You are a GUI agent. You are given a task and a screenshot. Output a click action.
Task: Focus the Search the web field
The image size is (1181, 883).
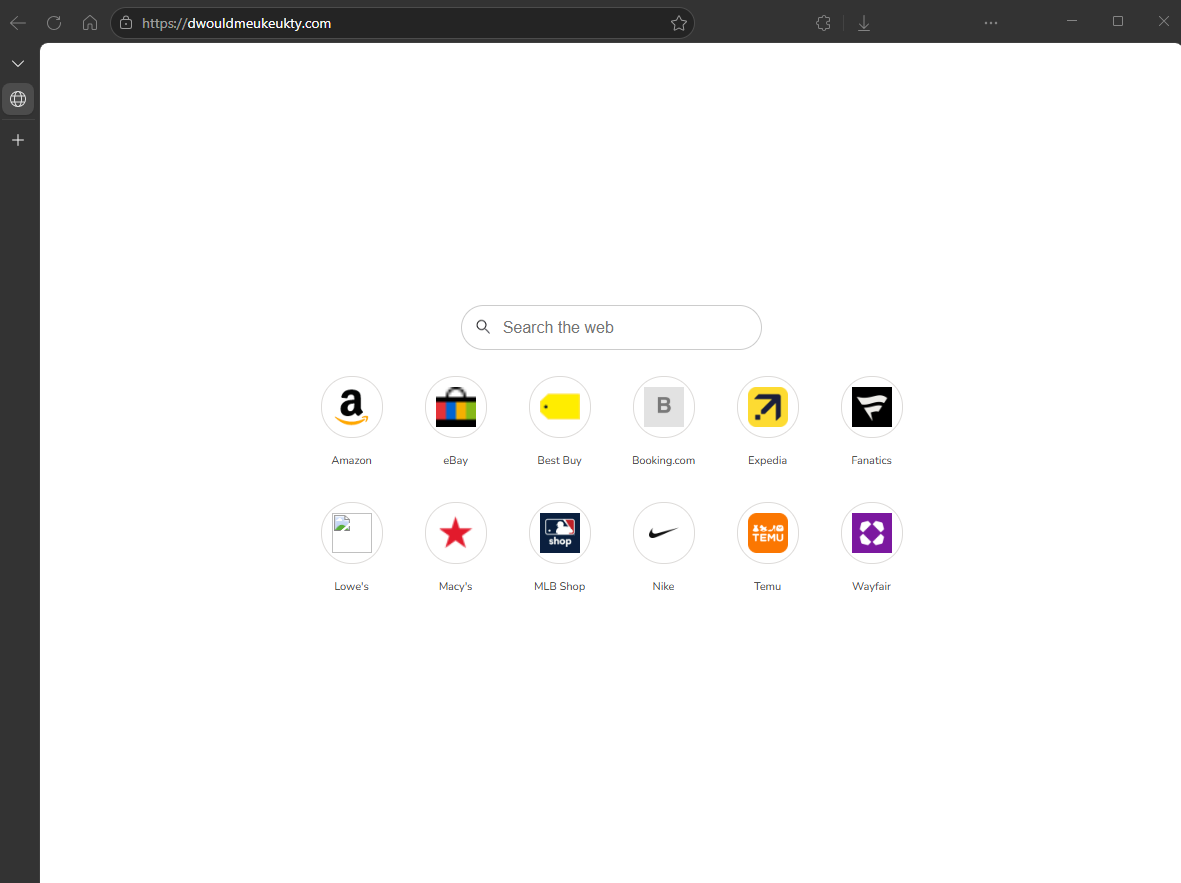(611, 327)
